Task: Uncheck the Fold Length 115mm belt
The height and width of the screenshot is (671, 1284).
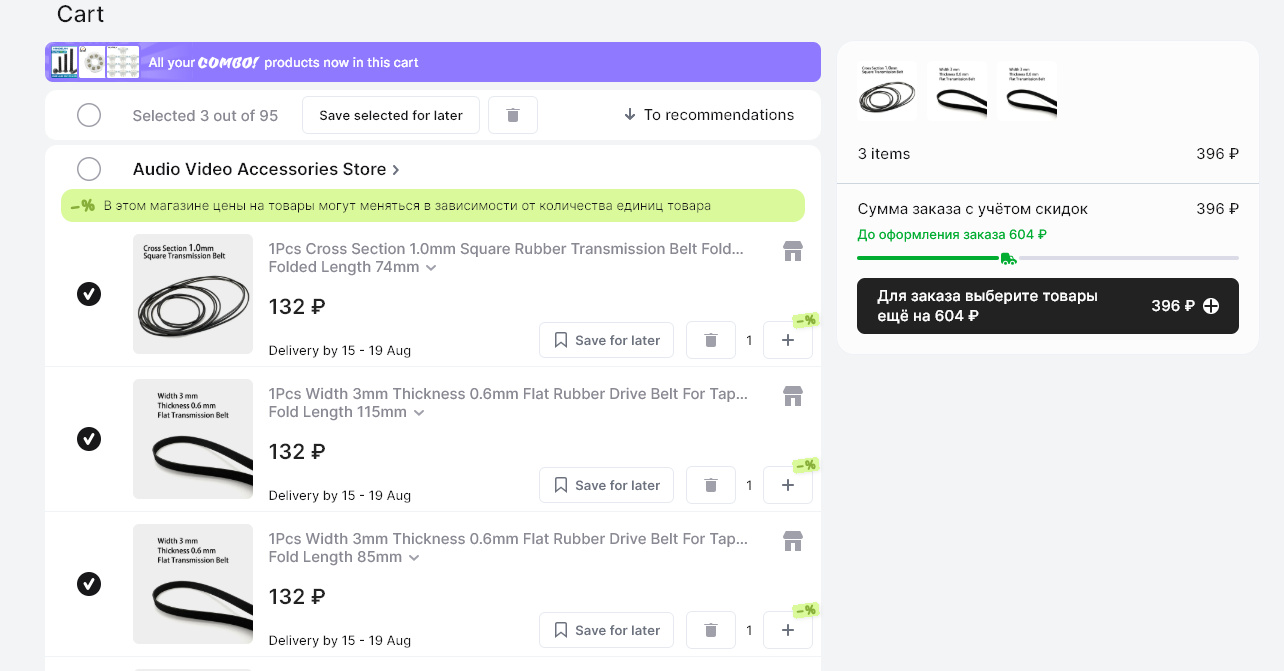Action: click(89, 439)
